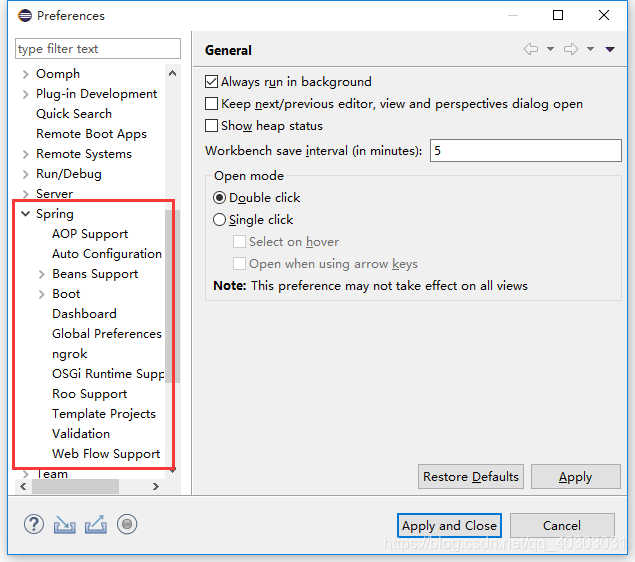Screen dimensions: 635x562
Task: Select Server in preferences tree
Action: coord(54,194)
